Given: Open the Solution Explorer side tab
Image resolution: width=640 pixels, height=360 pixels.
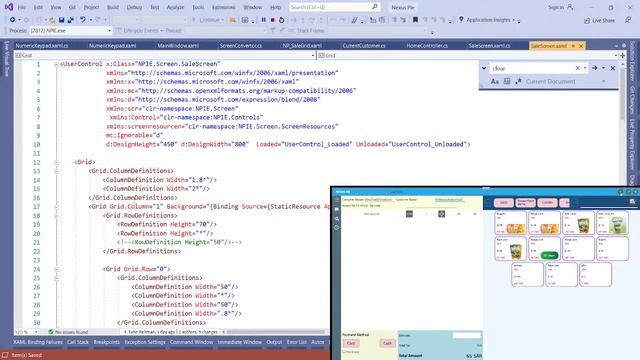Looking at the screenshot, I should click(x=633, y=61).
